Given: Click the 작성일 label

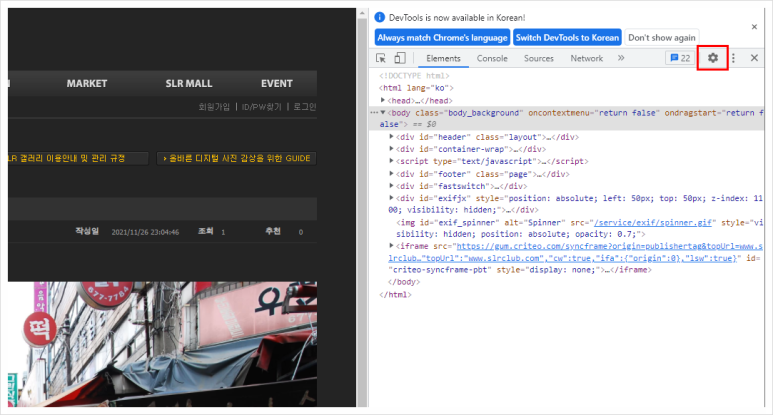Looking at the screenshot, I should pos(87,231).
